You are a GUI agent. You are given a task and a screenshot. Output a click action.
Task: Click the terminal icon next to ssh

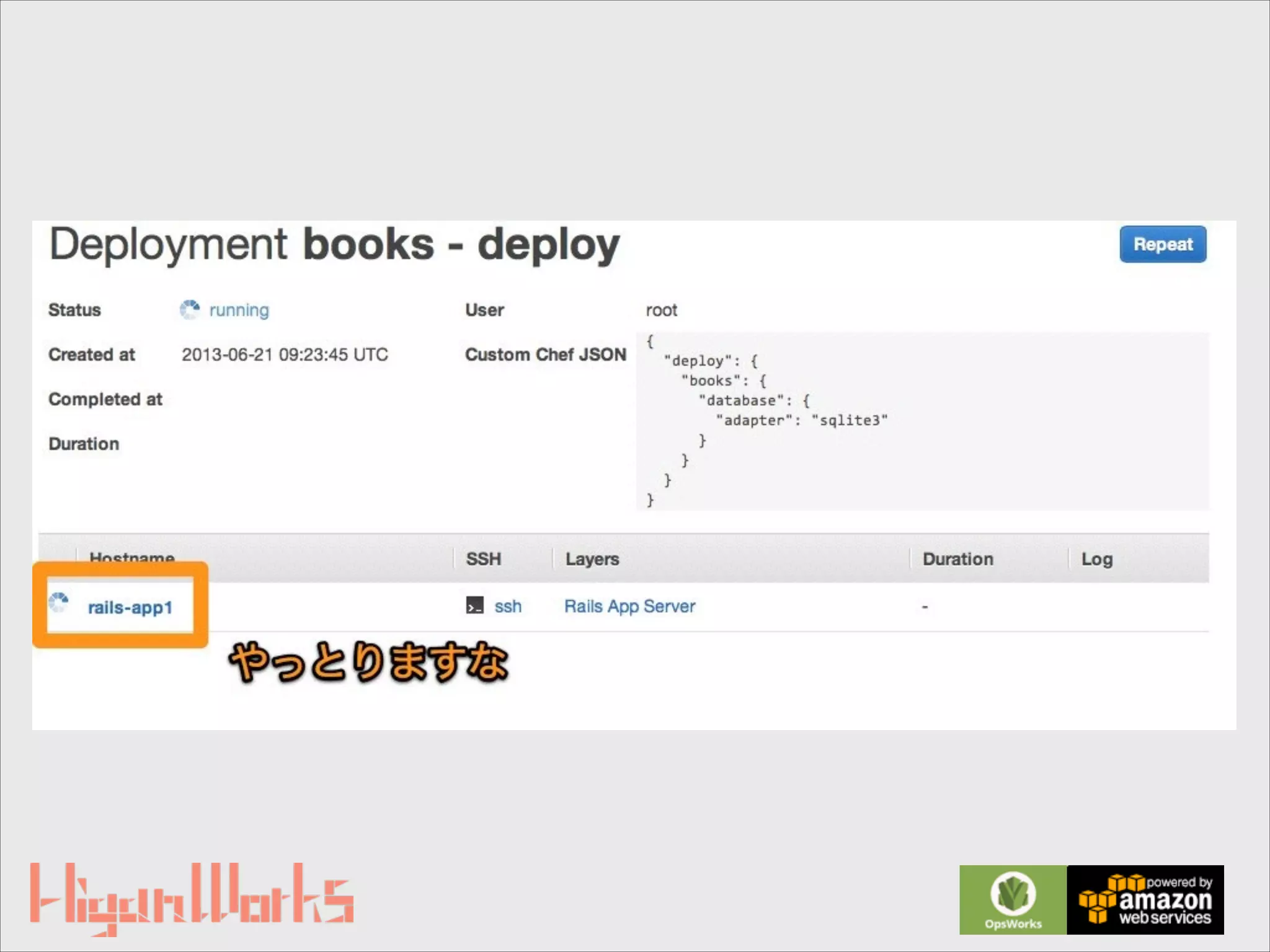tap(474, 606)
